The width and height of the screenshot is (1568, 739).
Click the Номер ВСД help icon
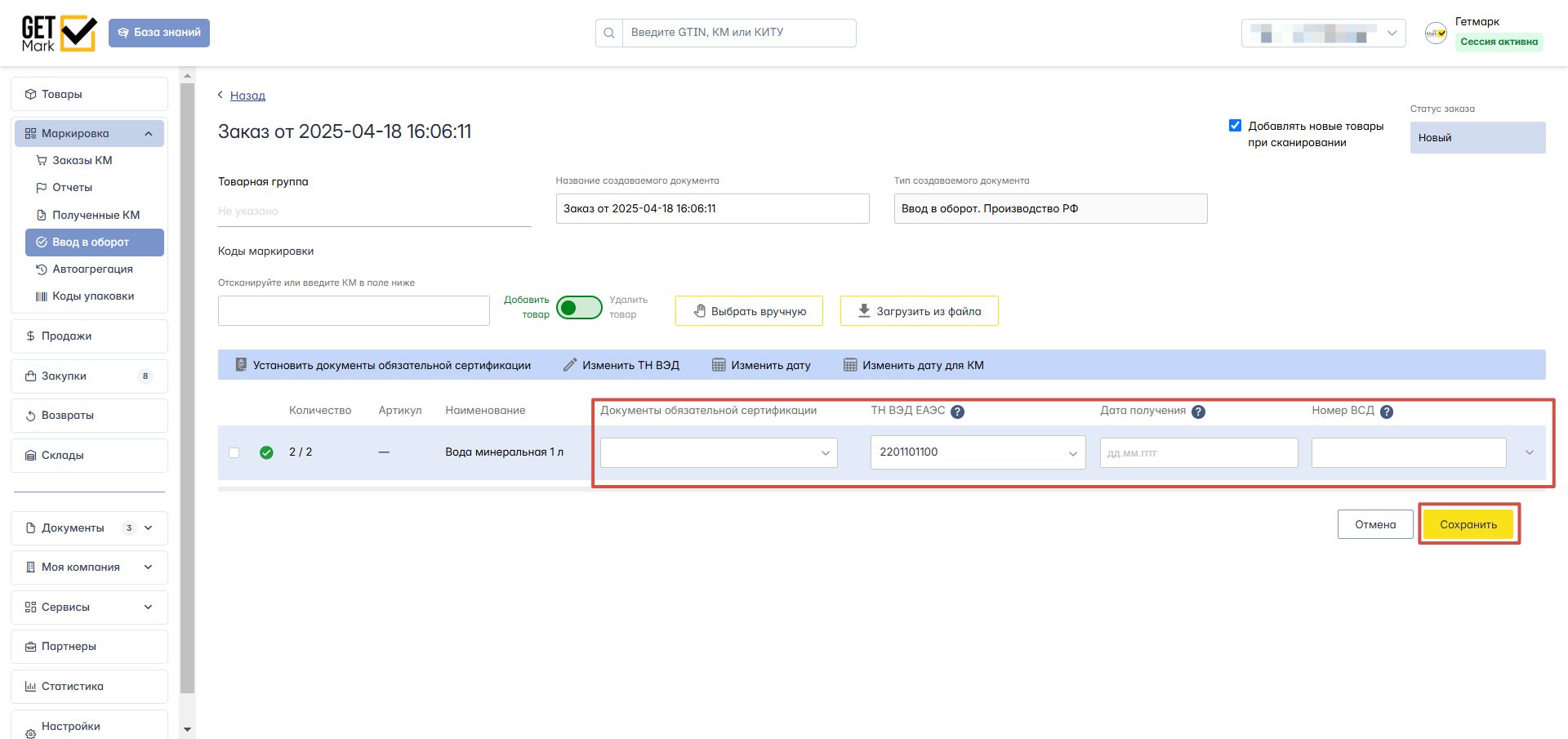(x=1387, y=412)
